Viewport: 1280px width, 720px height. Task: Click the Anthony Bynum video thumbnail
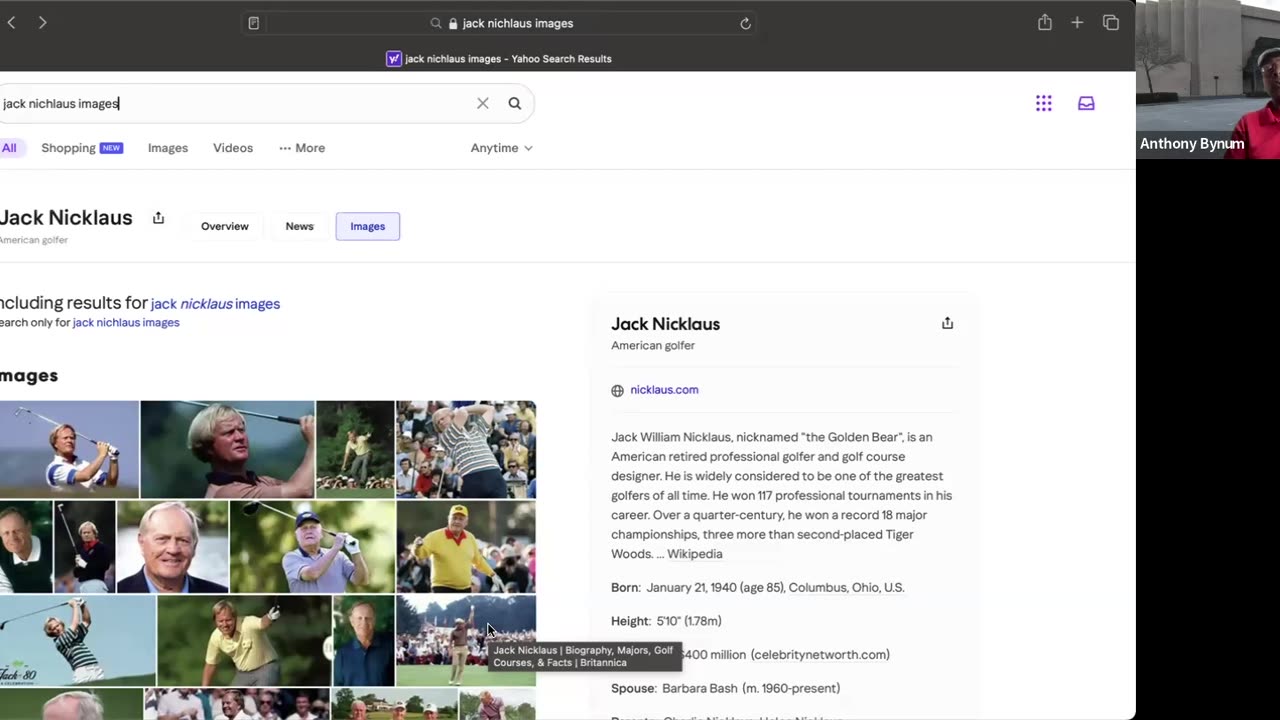[x=1208, y=80]
